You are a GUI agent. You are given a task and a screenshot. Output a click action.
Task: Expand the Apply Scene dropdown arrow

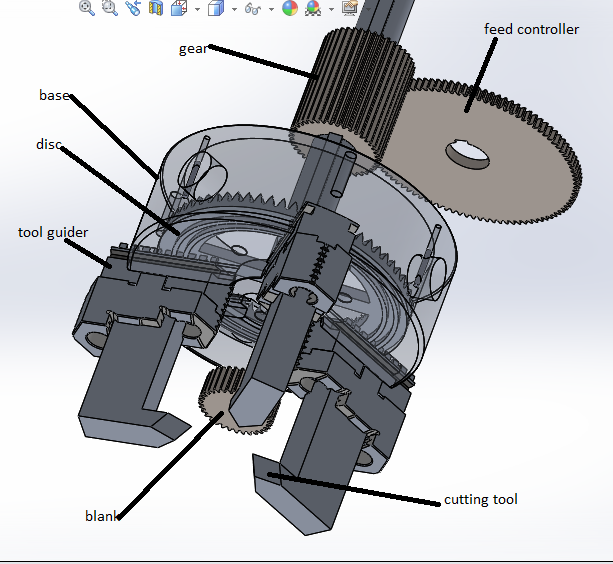[x=330, y=9]
